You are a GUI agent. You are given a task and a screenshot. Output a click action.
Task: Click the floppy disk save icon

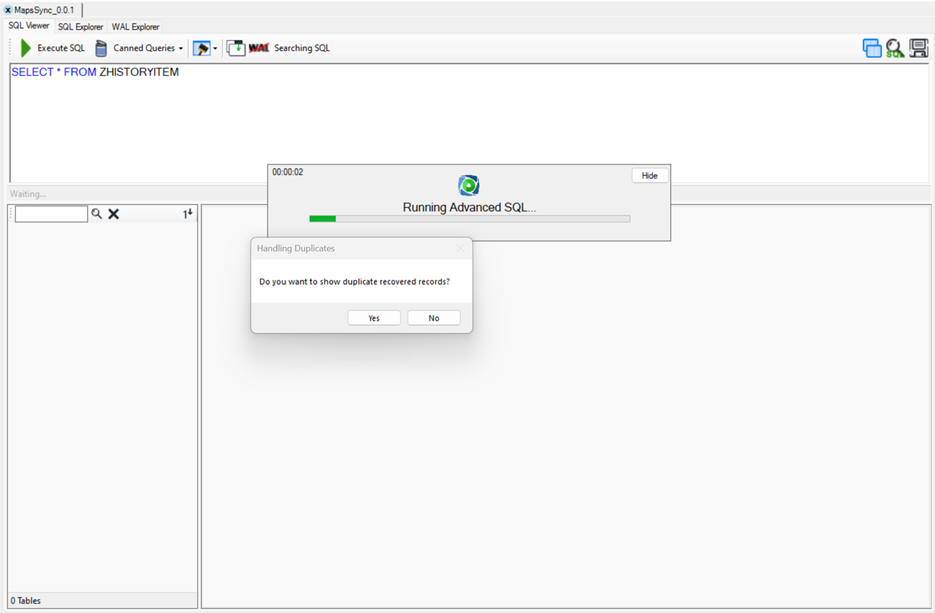pos(918,48)
